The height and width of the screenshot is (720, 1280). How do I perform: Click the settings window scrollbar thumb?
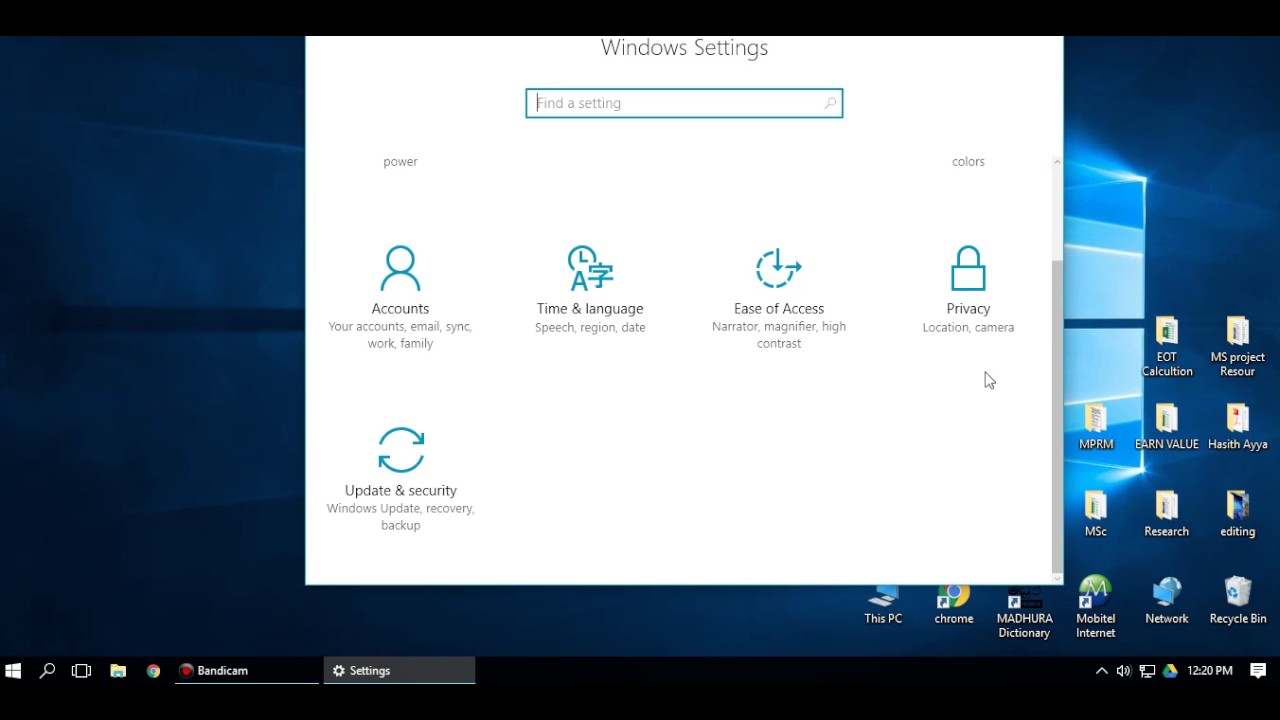1057,414
